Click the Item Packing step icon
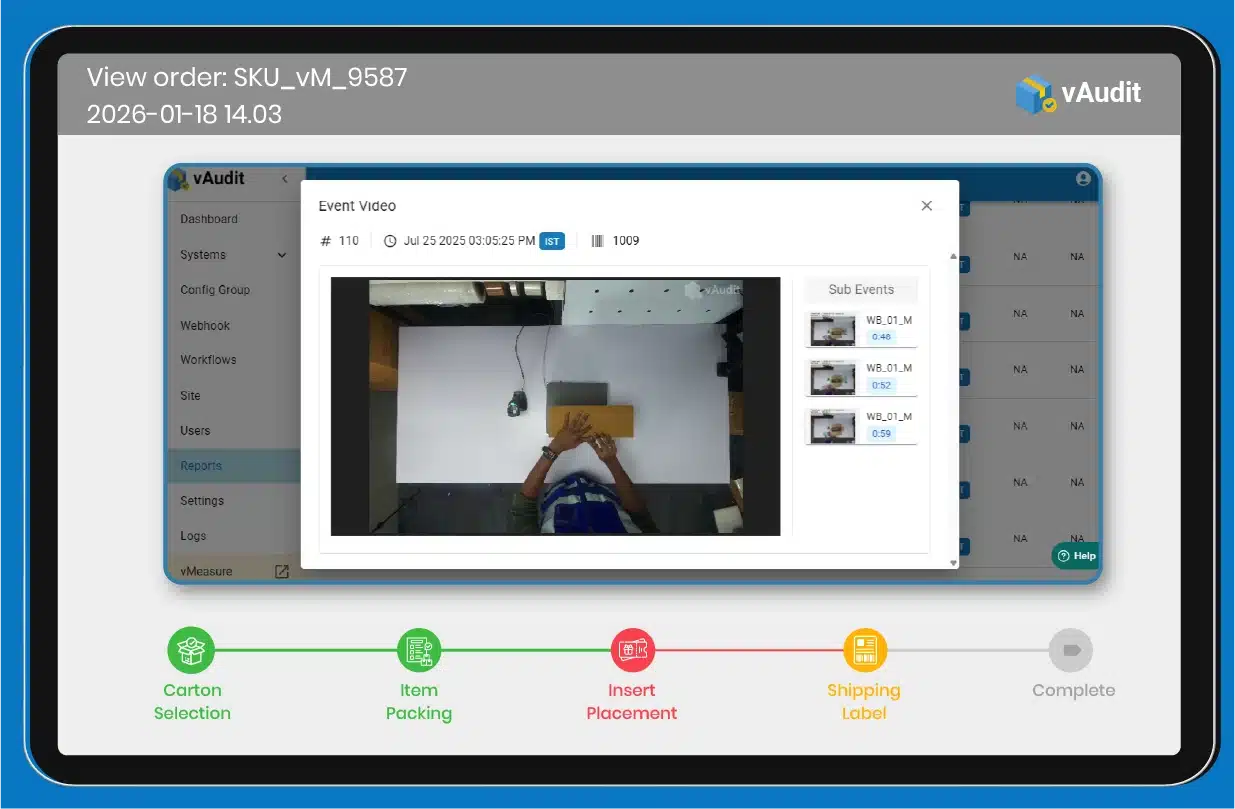1235x809 pixels. (x=419, y=650)
